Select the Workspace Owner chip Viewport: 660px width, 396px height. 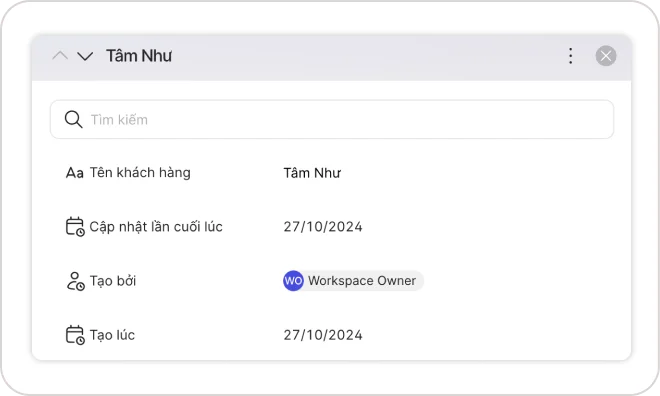point(353,281)
